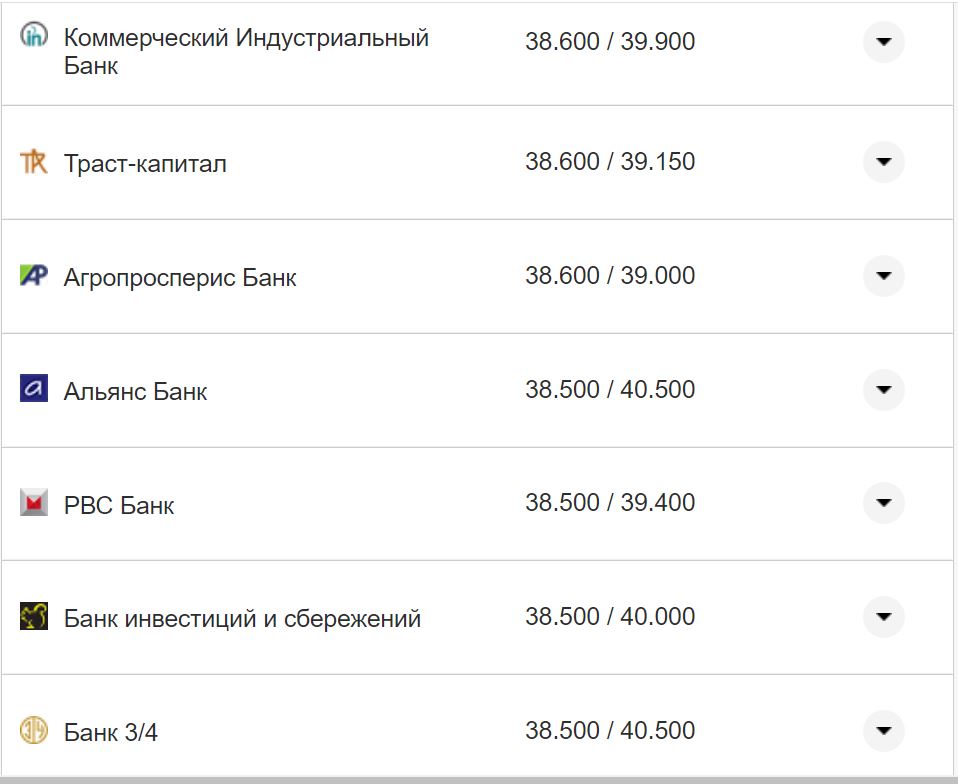The width and height of the screenshot is (958, 784).
Task: Click the 38.500 / 40.000 exchange rate
Action: click(612, 618)
